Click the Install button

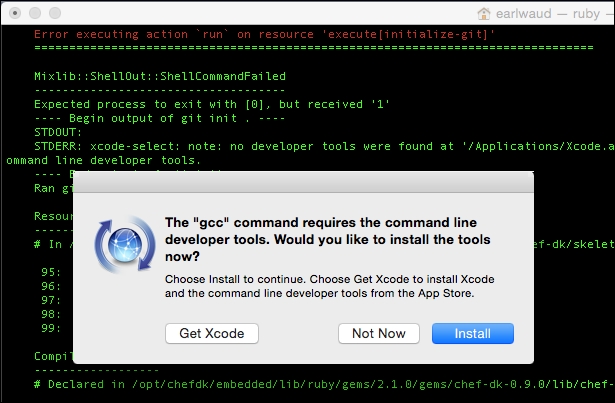(x=473, y=333)
